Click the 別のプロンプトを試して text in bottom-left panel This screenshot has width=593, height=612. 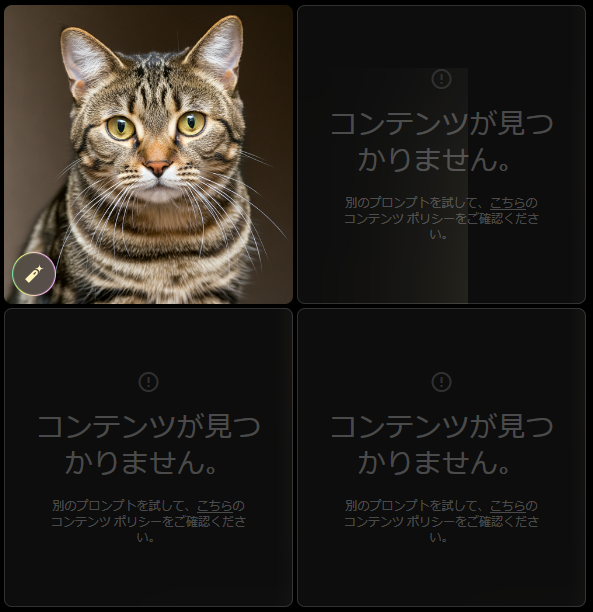click(121, 506)
